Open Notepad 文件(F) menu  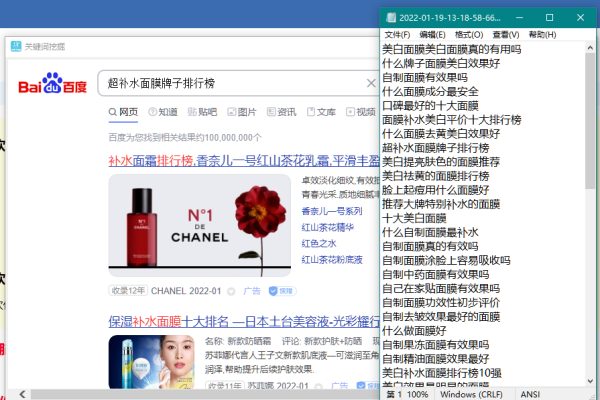pos(397,35)
